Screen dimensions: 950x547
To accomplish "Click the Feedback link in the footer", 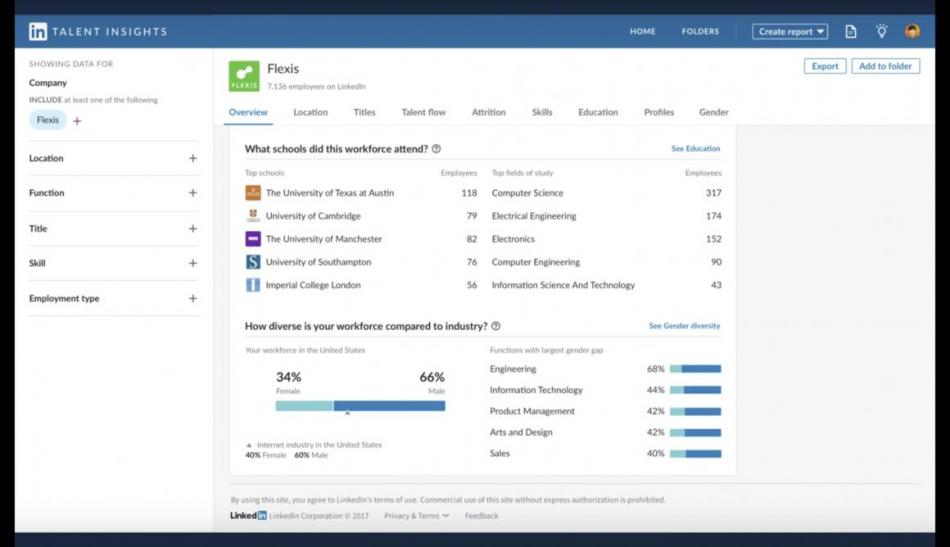I will click(x=481, y=516).
